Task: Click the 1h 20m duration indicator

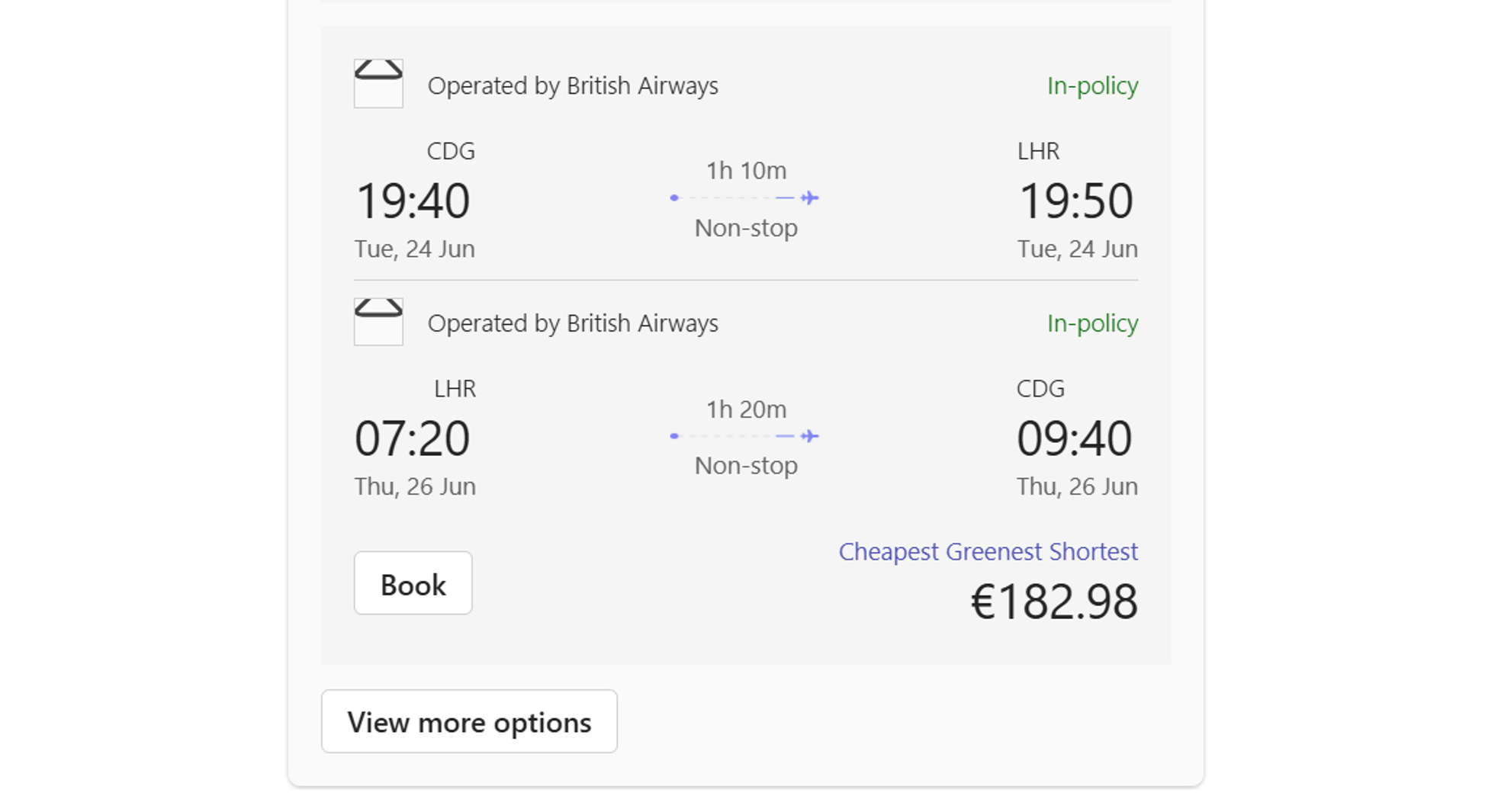Action: [744, 409]
